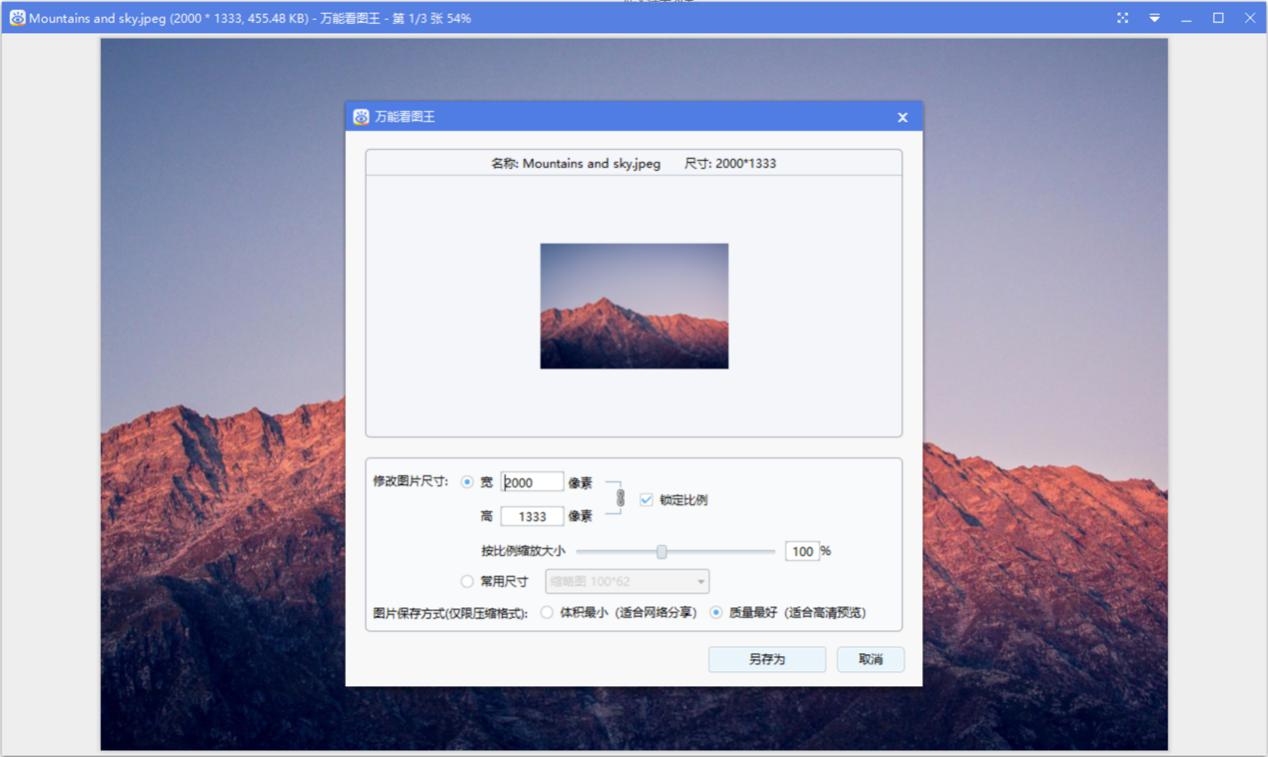Click the dialog's 万能看图王 logo icon
Viewport: 1268px width, 757px height.
click(361, 117)
